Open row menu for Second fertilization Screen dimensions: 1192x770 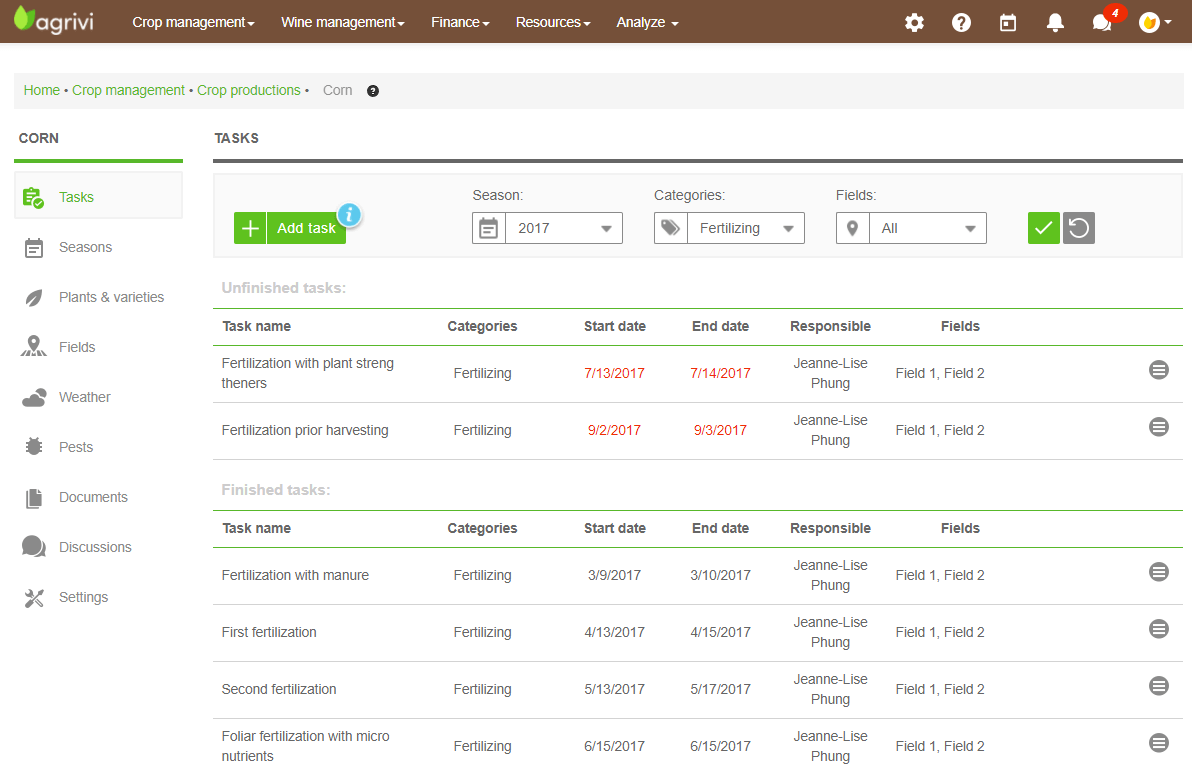point(1158,686)
